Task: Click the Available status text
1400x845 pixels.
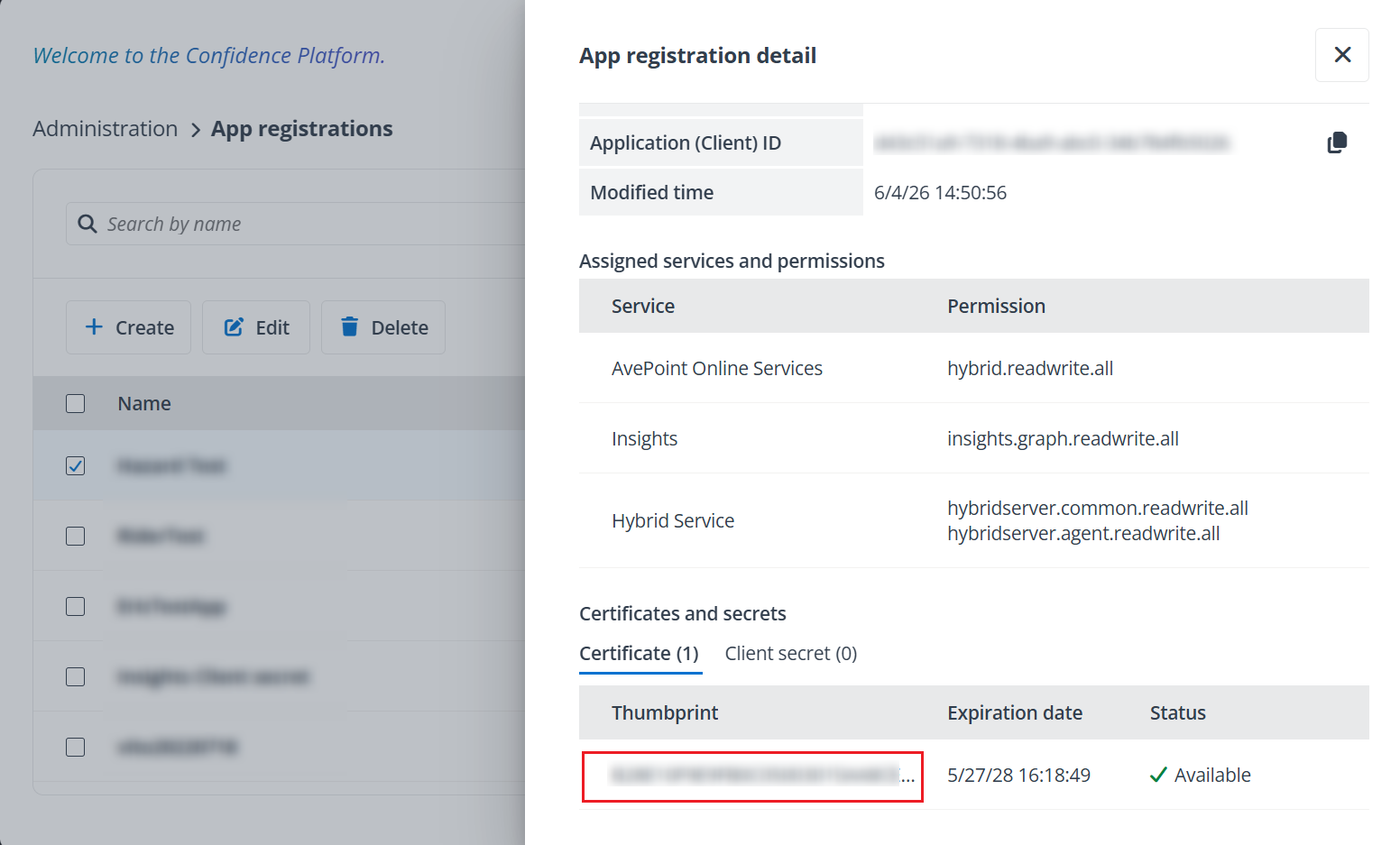Action: (x=1212, y=775)
